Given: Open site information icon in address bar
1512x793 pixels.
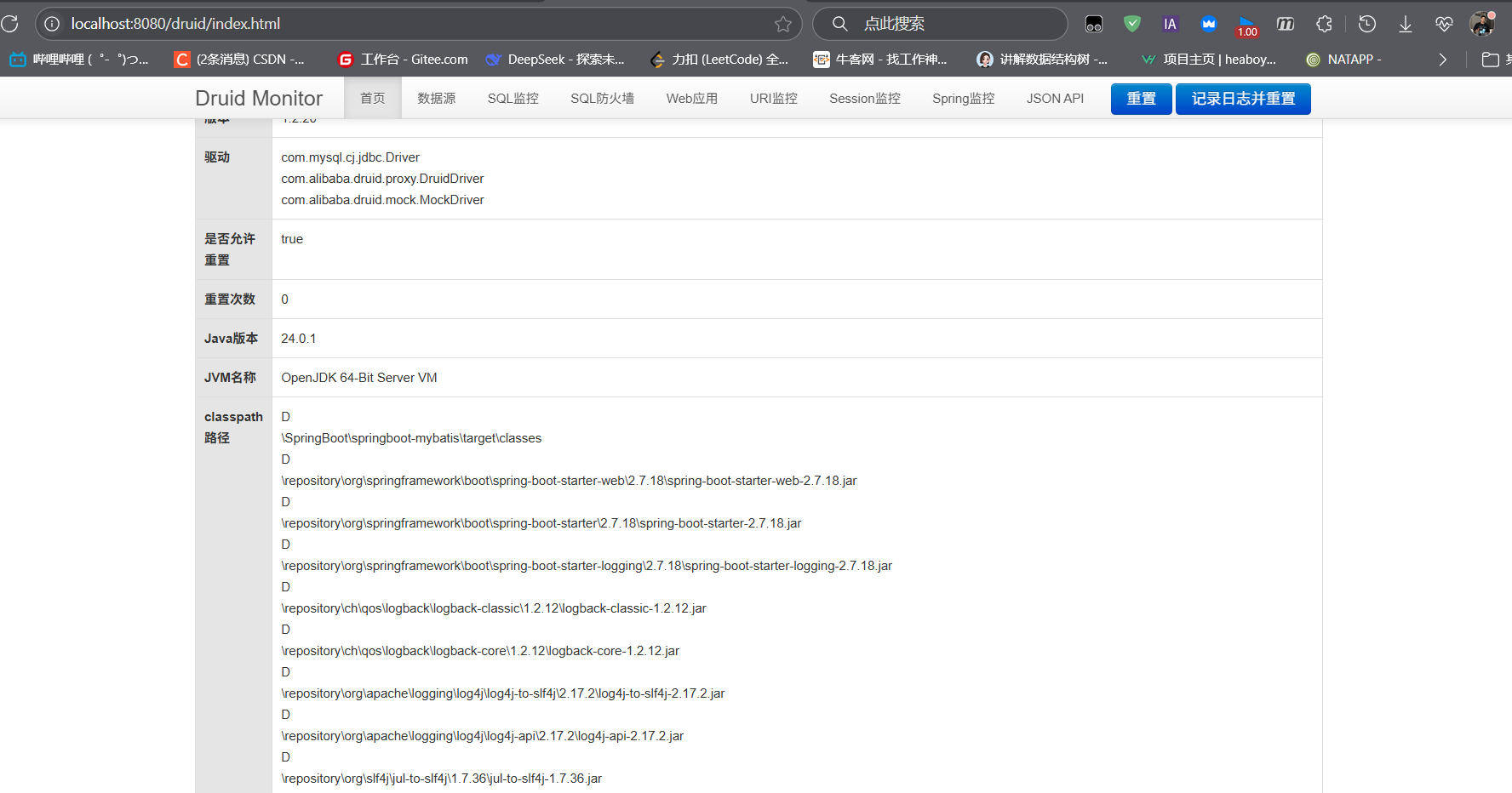Looking at the screenshot, I should (x=52, y=24).
